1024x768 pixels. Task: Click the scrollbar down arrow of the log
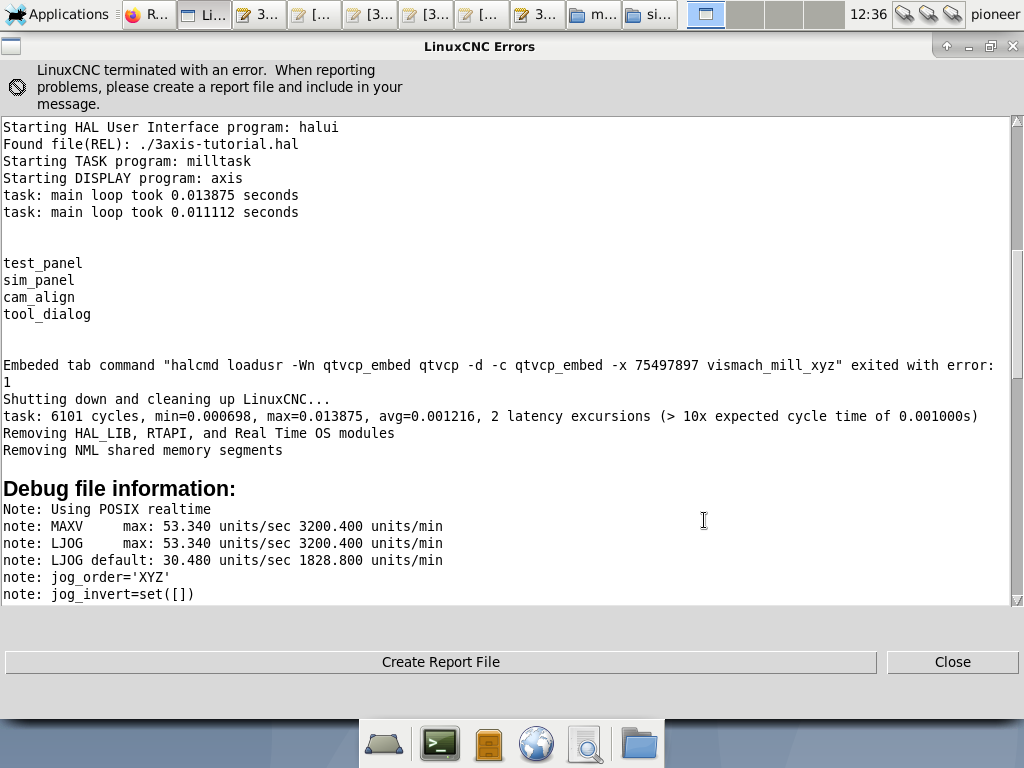[1017, 600]
